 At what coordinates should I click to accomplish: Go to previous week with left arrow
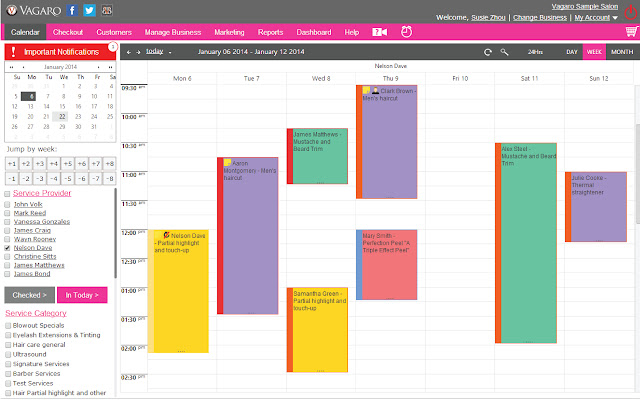(x=129, y=52)
